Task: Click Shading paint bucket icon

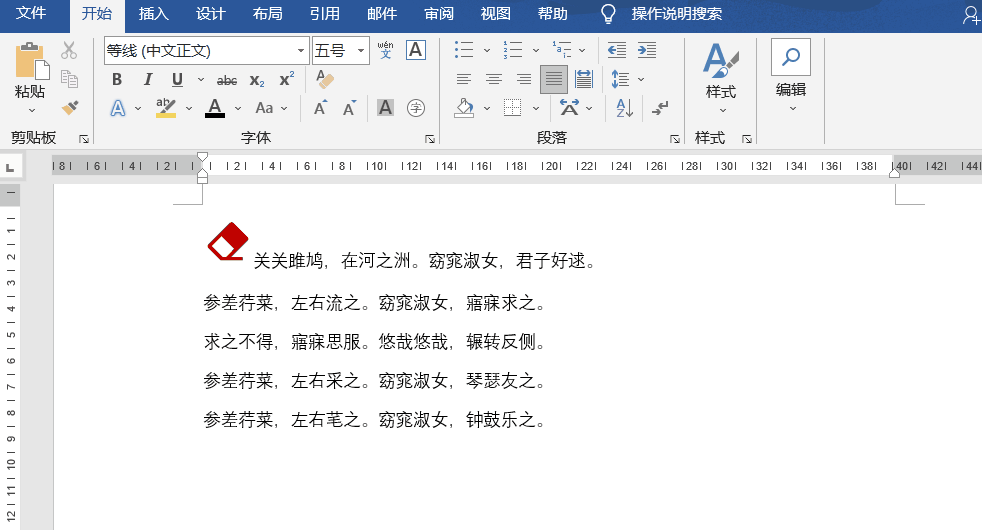Action: [x=464, y=108]
